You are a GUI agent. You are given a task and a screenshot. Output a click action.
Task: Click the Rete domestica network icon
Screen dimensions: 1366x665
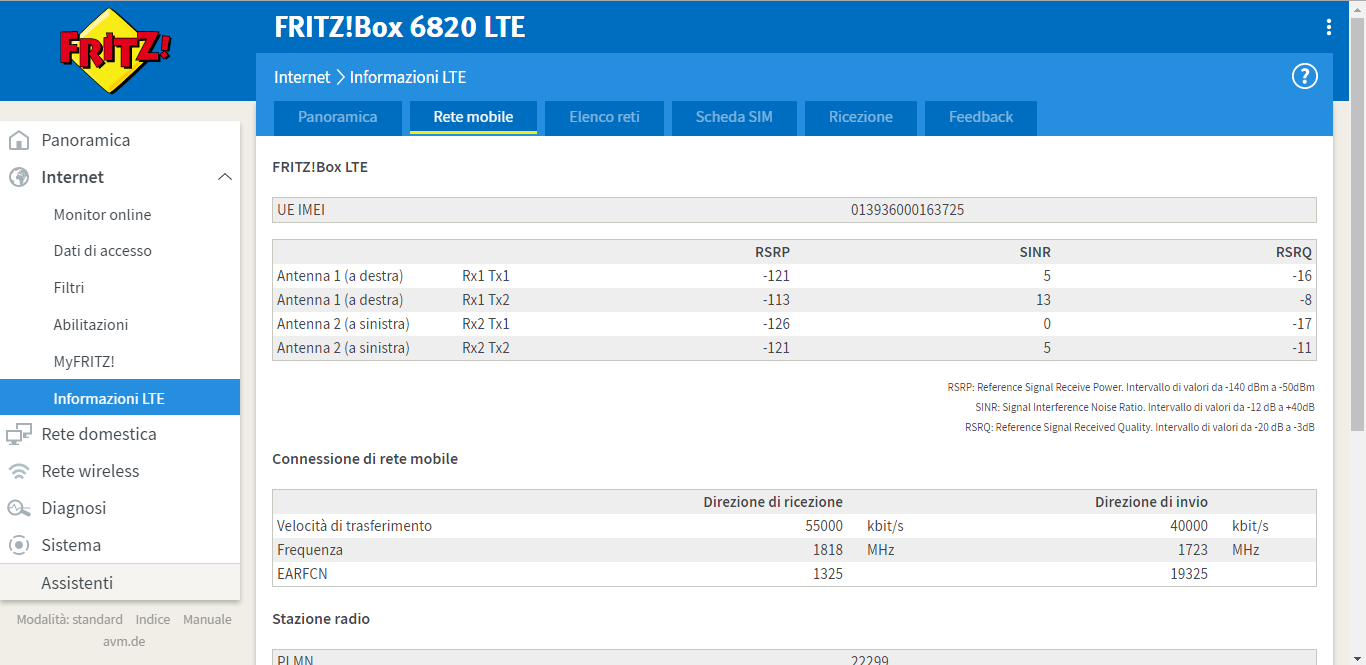pos(18,434)
